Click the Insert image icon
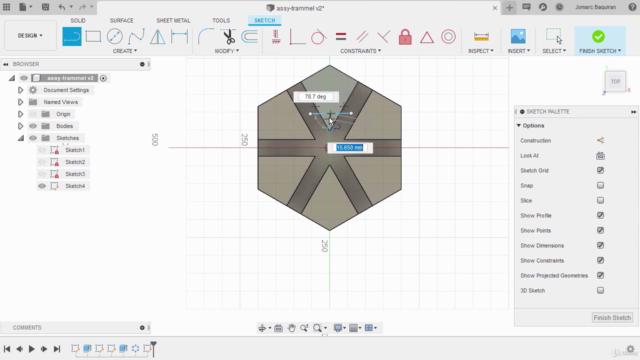 [x=518, y=37]
